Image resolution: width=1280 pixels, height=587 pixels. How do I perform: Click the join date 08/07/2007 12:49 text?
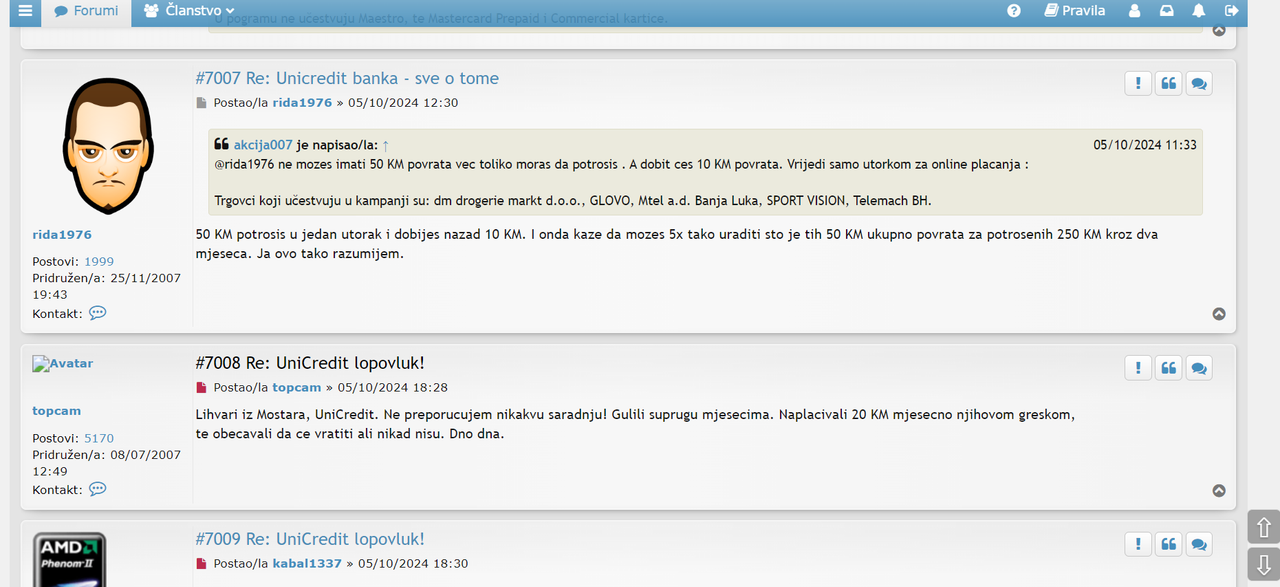[x=107, y=462]
